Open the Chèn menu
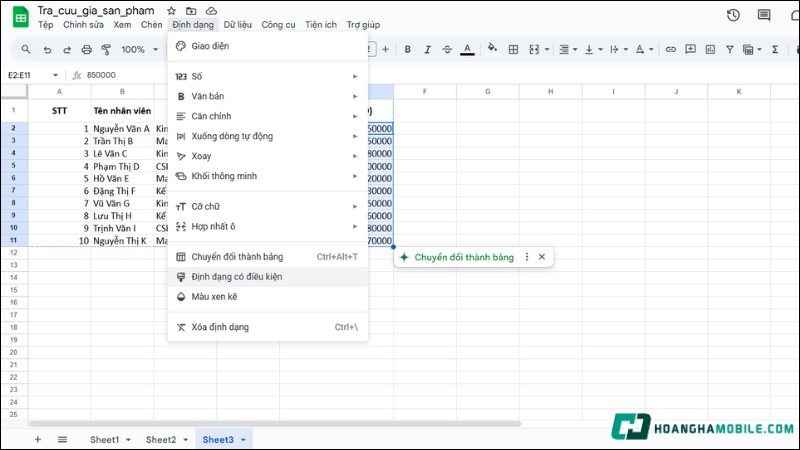800x450 pixels. pyautogui.click(x=152, y=24)
